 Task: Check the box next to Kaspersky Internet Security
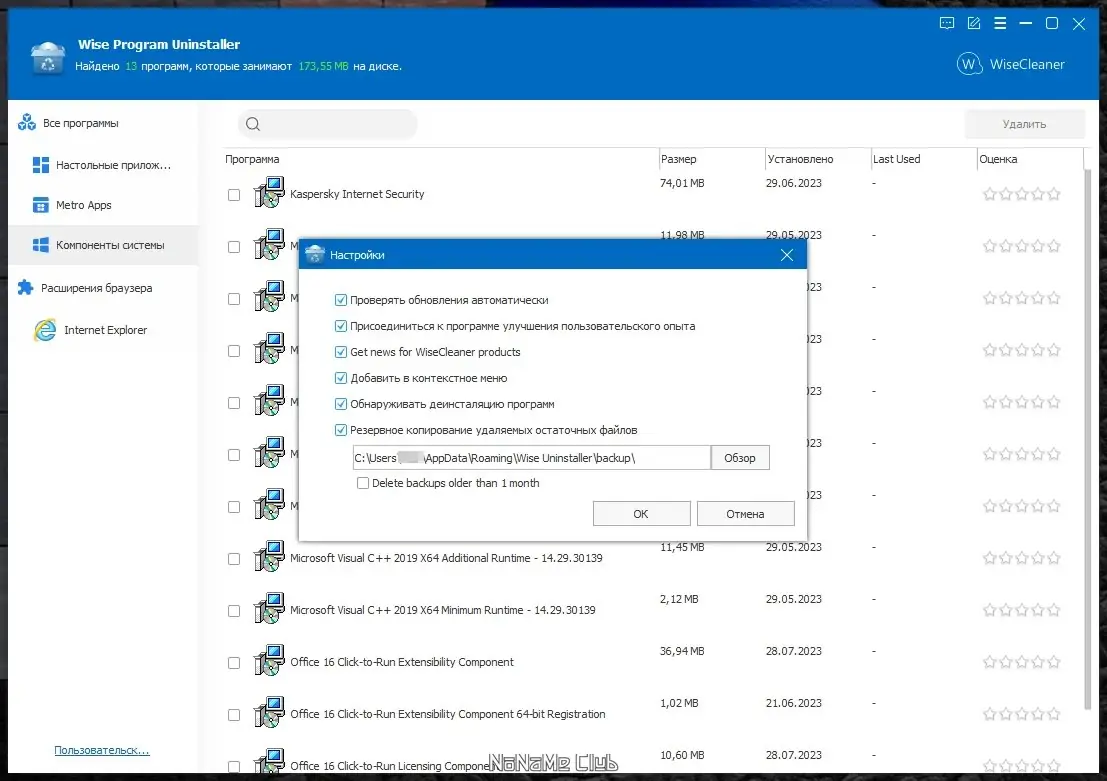[233, 193]
